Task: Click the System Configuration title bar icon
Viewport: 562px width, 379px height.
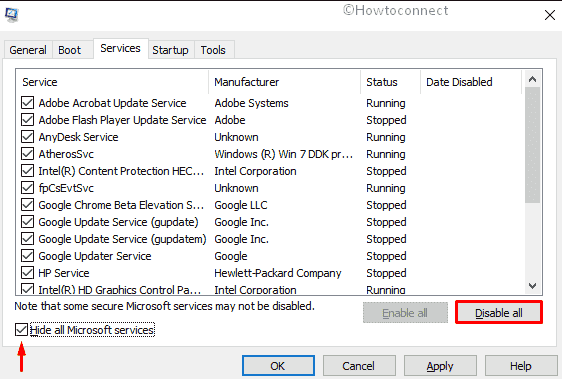Action: 11,15
